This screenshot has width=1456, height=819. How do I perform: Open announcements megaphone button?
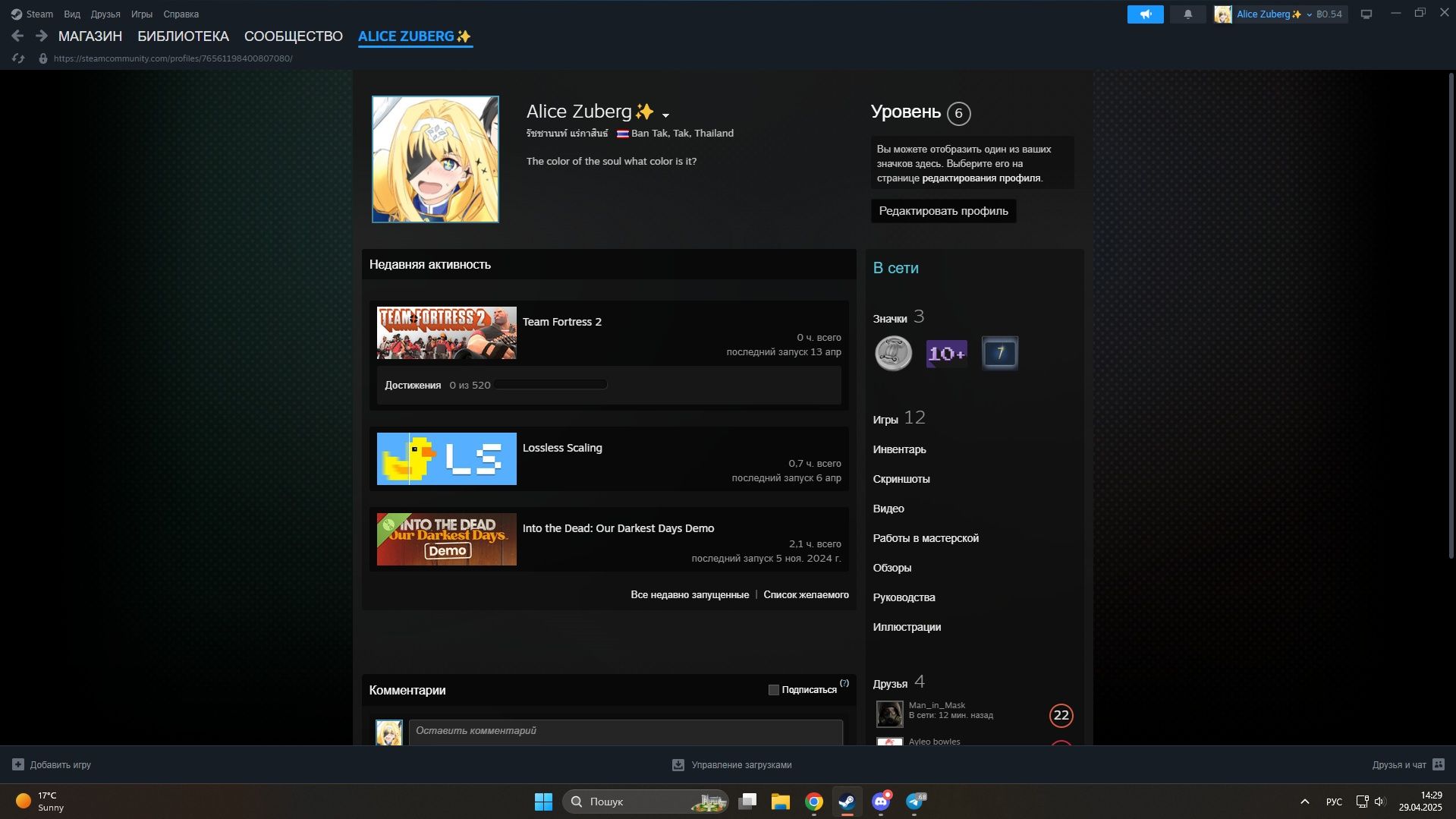coord(1145,14)
